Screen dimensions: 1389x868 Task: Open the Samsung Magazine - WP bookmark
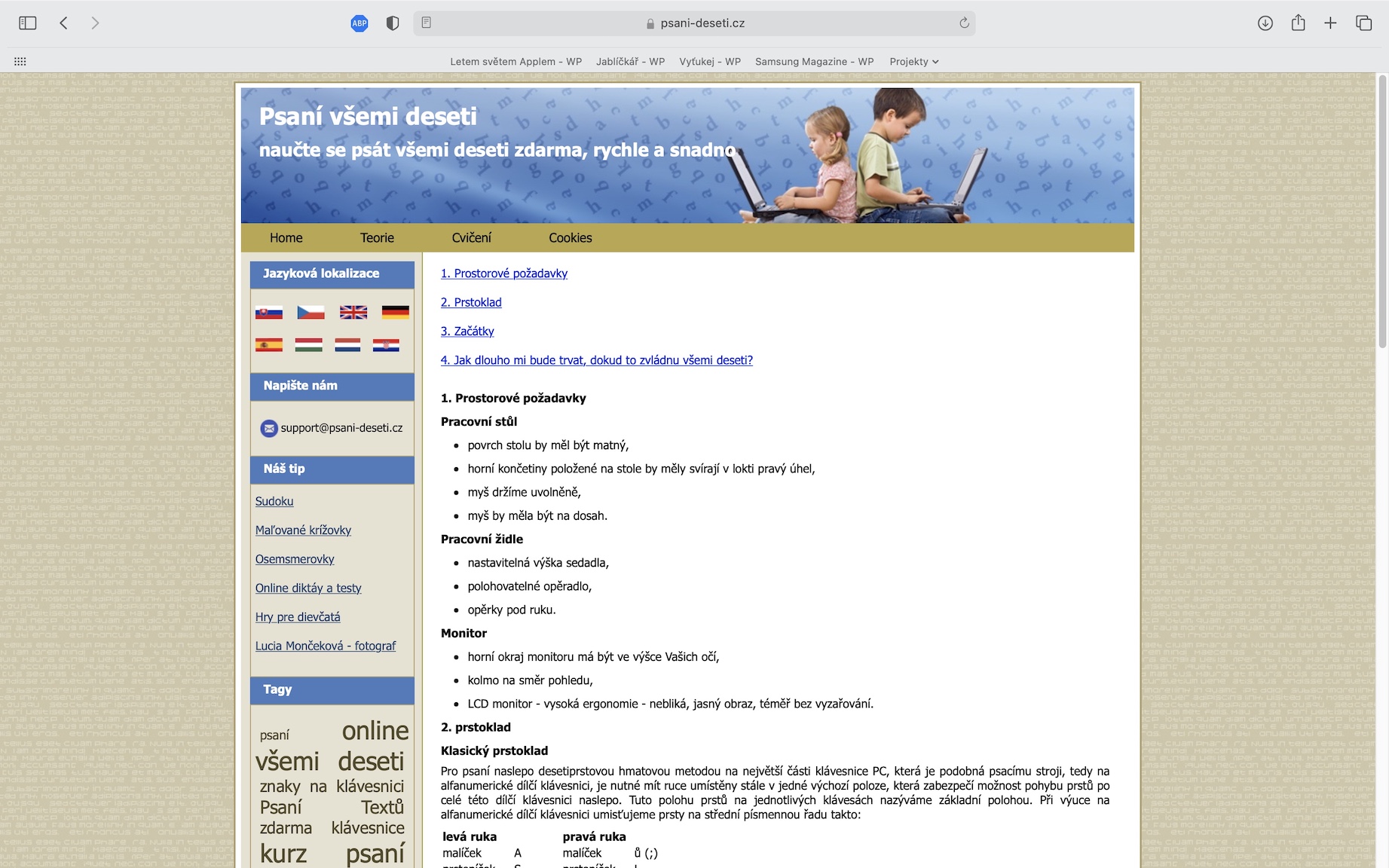coord(815,62)
